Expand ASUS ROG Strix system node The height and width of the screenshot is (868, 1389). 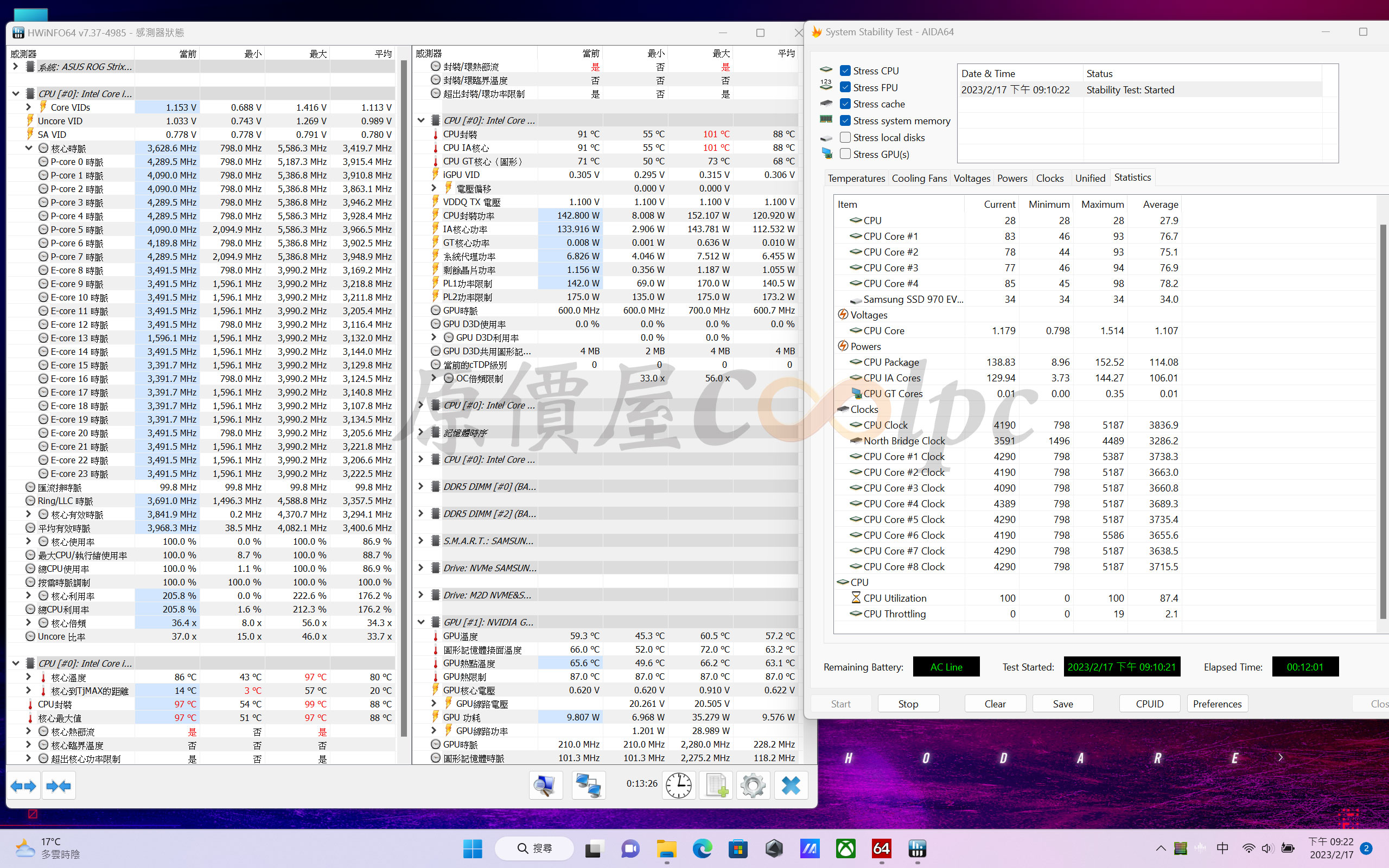pyautogui.click(x=16, y=67)
